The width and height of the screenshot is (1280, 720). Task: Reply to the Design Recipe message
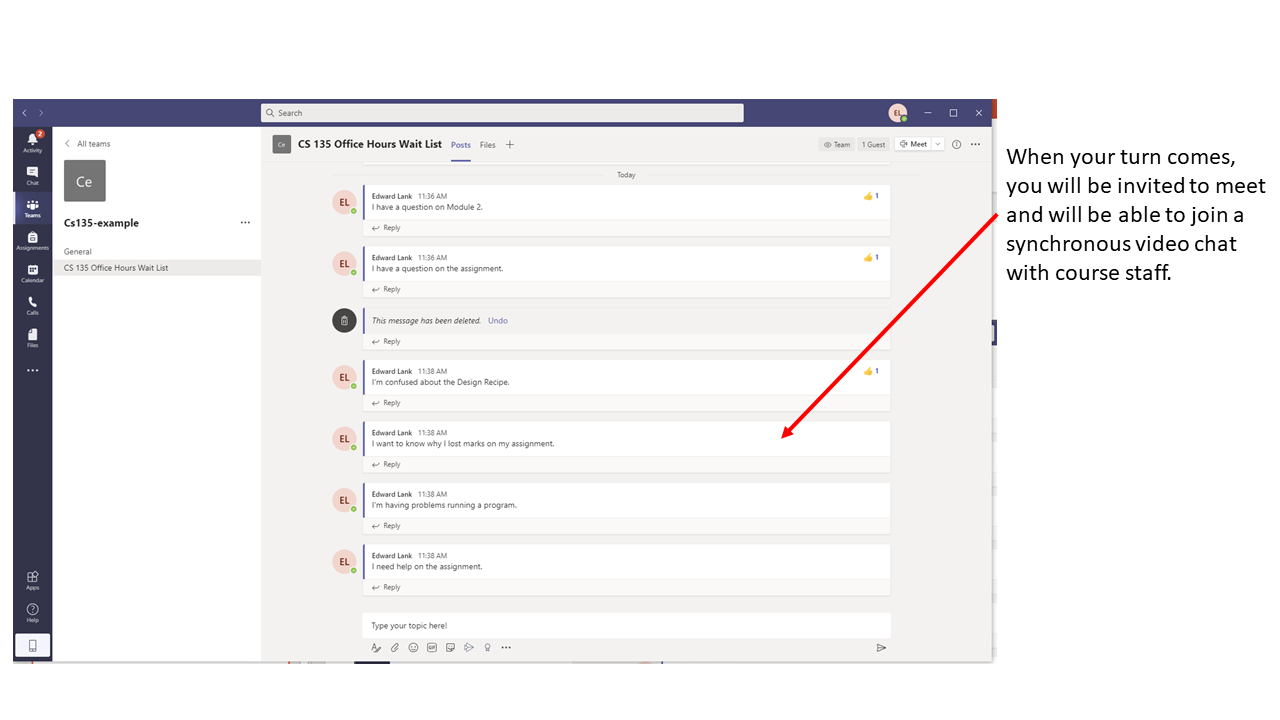point(391,403)
